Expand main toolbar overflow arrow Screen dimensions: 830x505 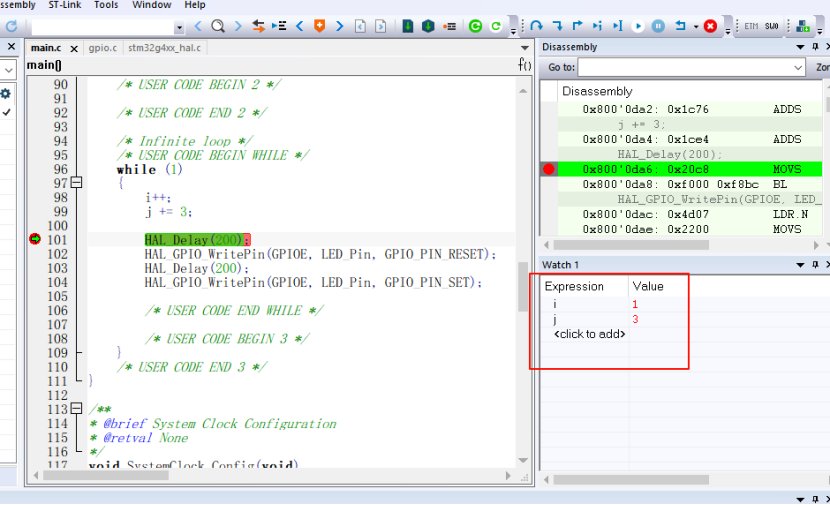(x=513, y=32)
